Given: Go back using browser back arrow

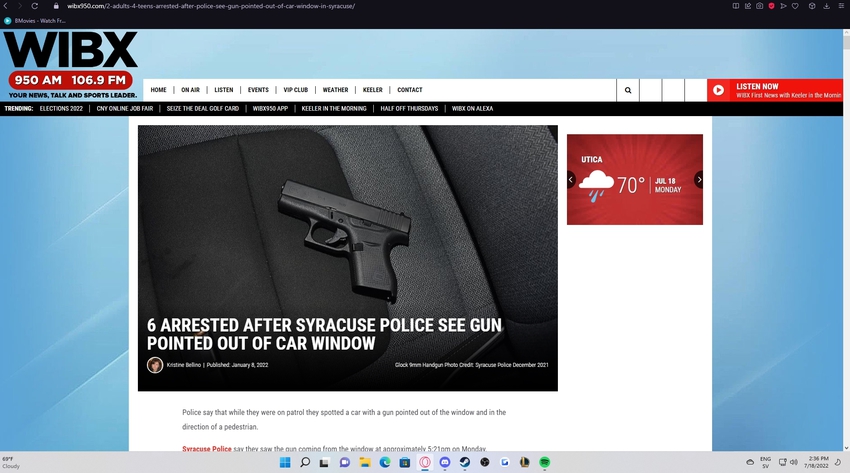Looking at the screenshot, I should (x=6, y=6).
